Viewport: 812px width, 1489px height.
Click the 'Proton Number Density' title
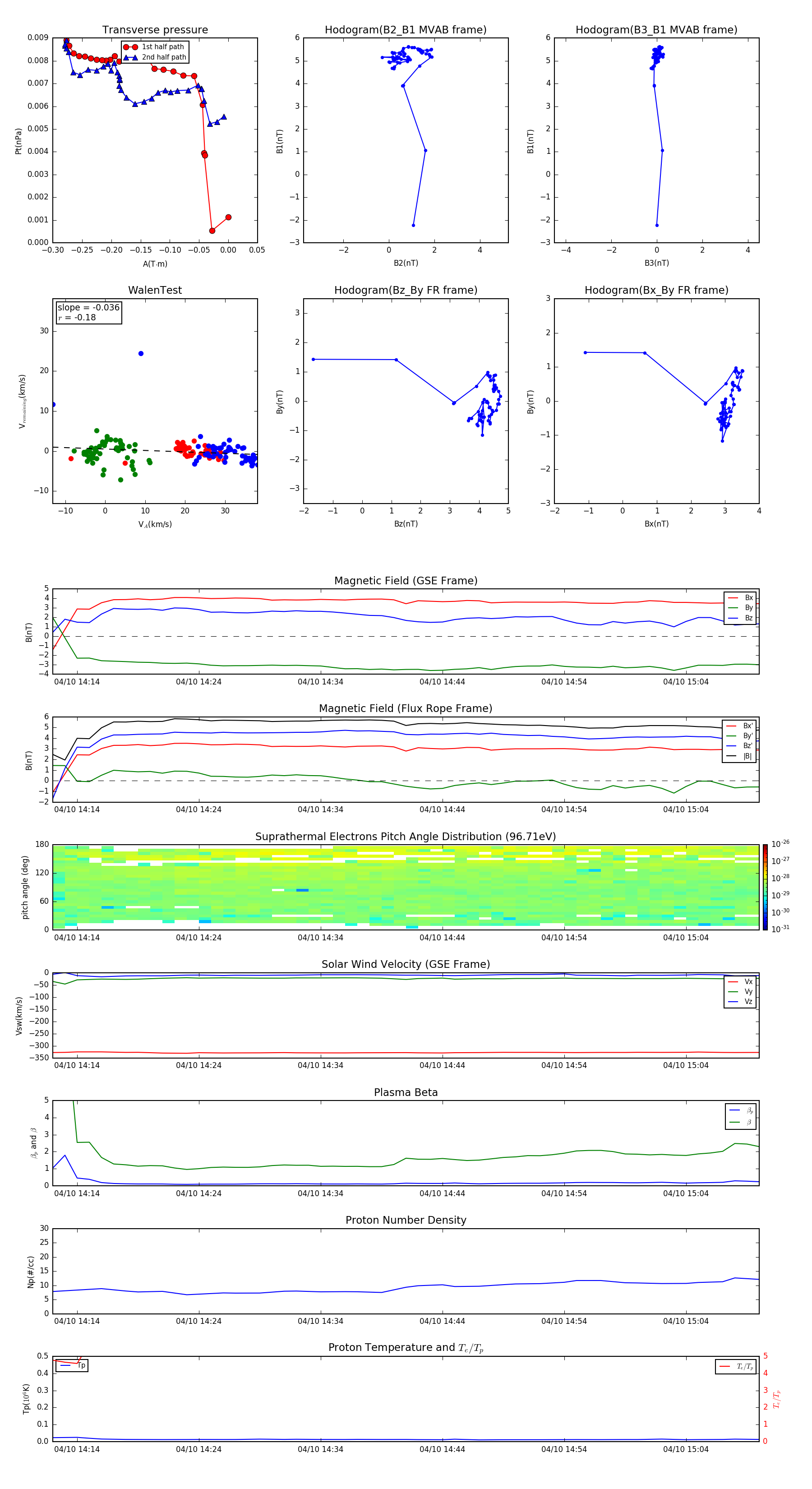406,1220
